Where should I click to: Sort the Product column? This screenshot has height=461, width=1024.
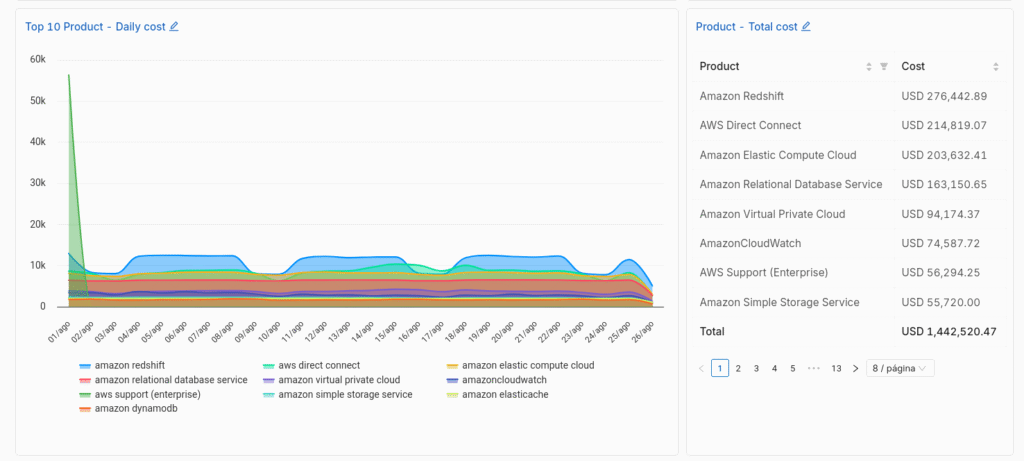coord(869,67)
